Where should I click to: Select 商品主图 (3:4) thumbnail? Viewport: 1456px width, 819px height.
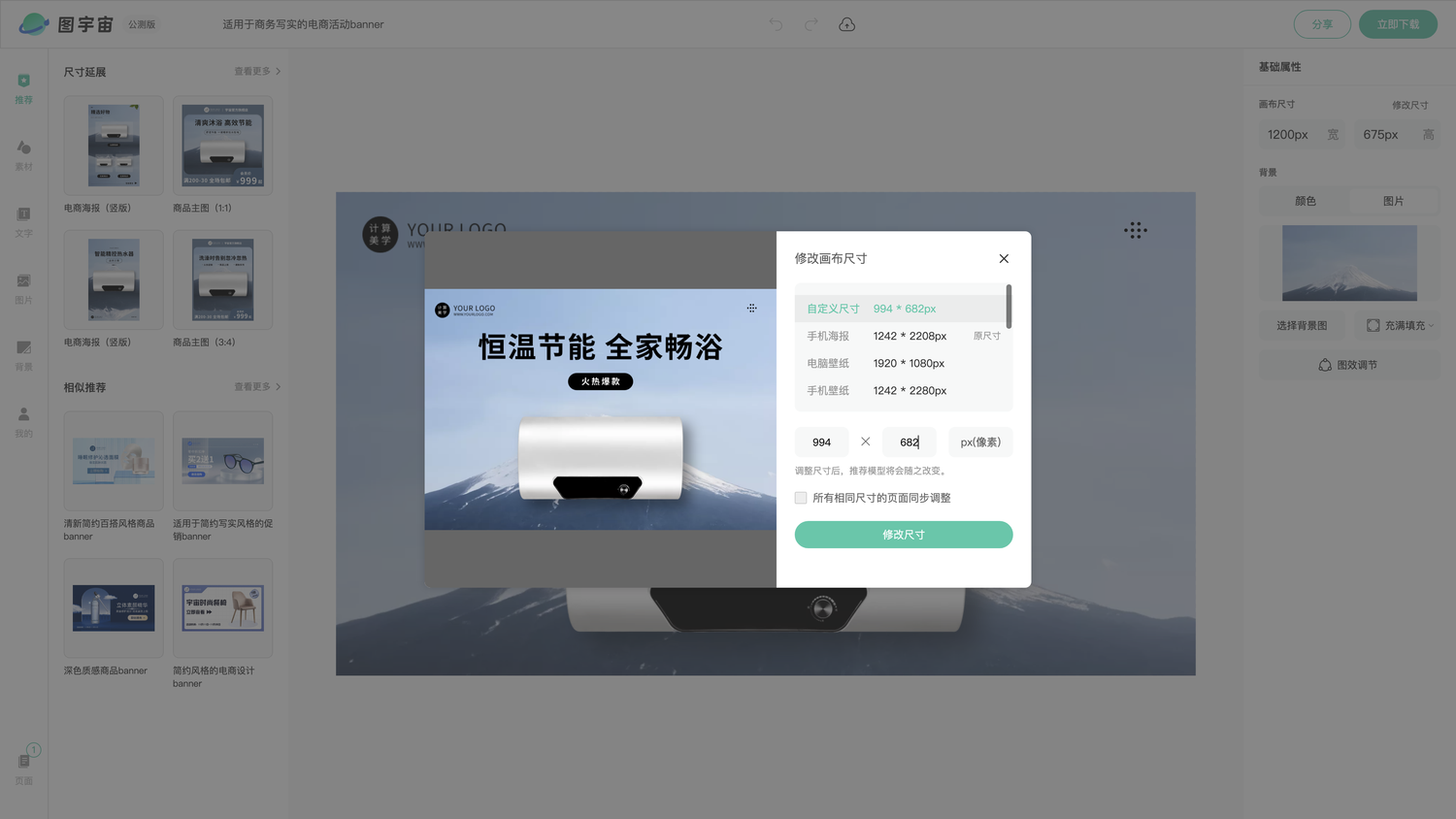coord(222,279)
